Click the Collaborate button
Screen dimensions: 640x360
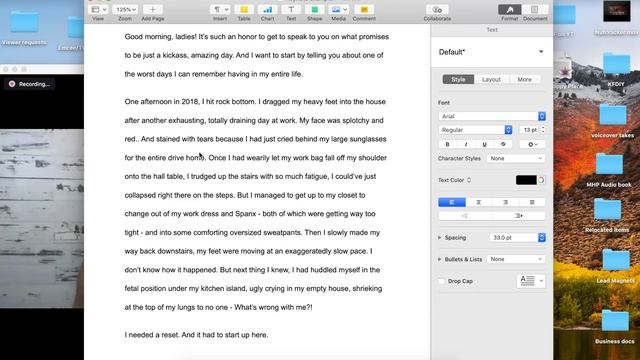(x=437, y=9)
